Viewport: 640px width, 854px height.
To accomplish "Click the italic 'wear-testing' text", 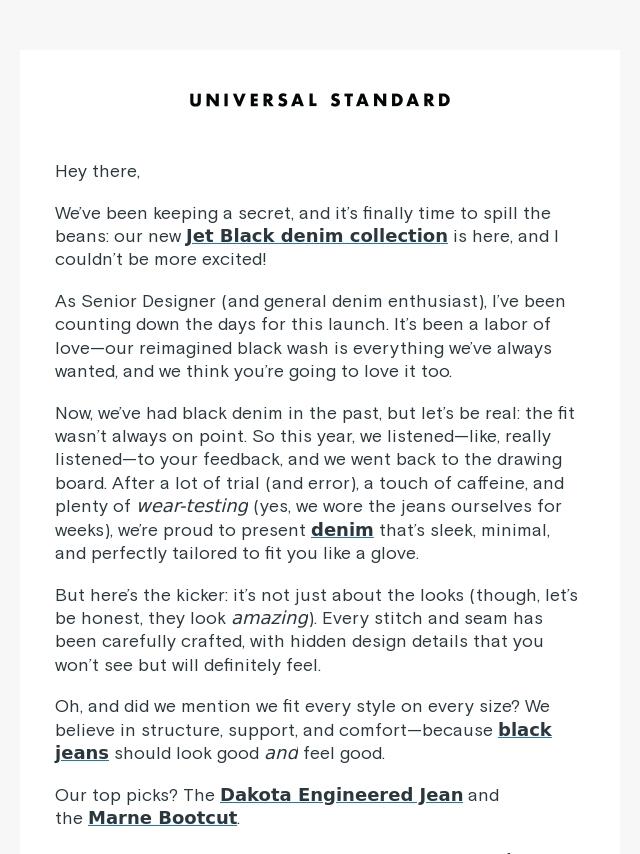I will 193,506.
